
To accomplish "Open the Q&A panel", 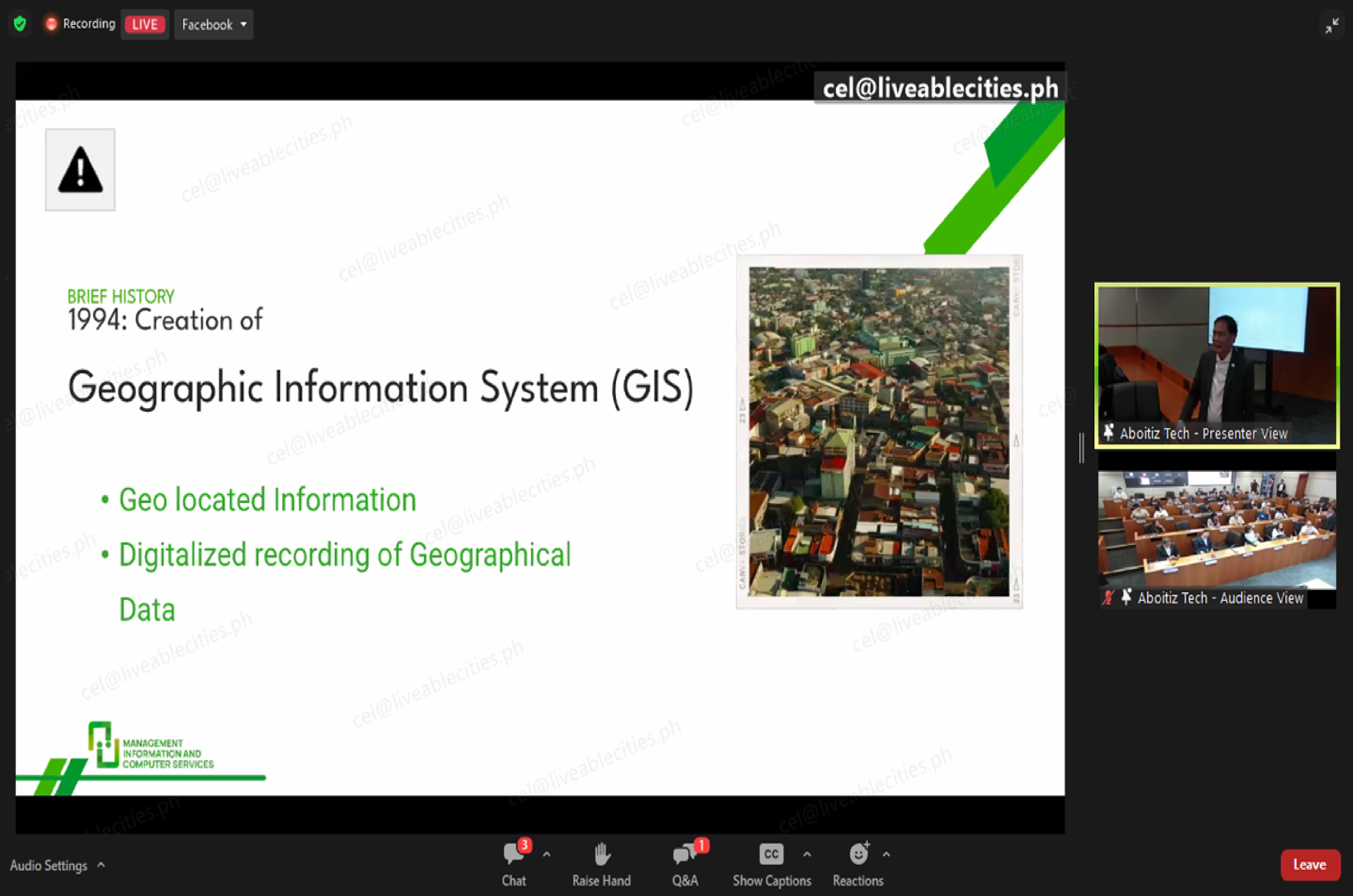I will point(684,855).
